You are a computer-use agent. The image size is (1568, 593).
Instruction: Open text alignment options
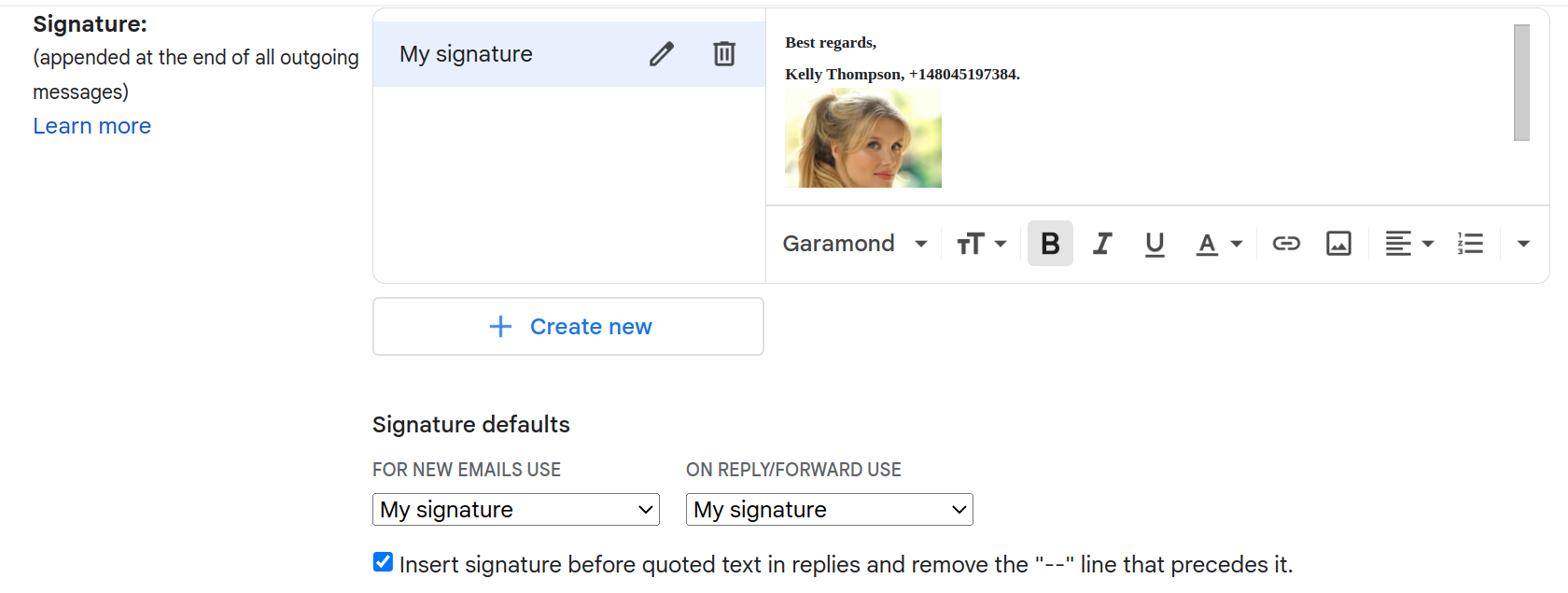(x=1408, y=244)
